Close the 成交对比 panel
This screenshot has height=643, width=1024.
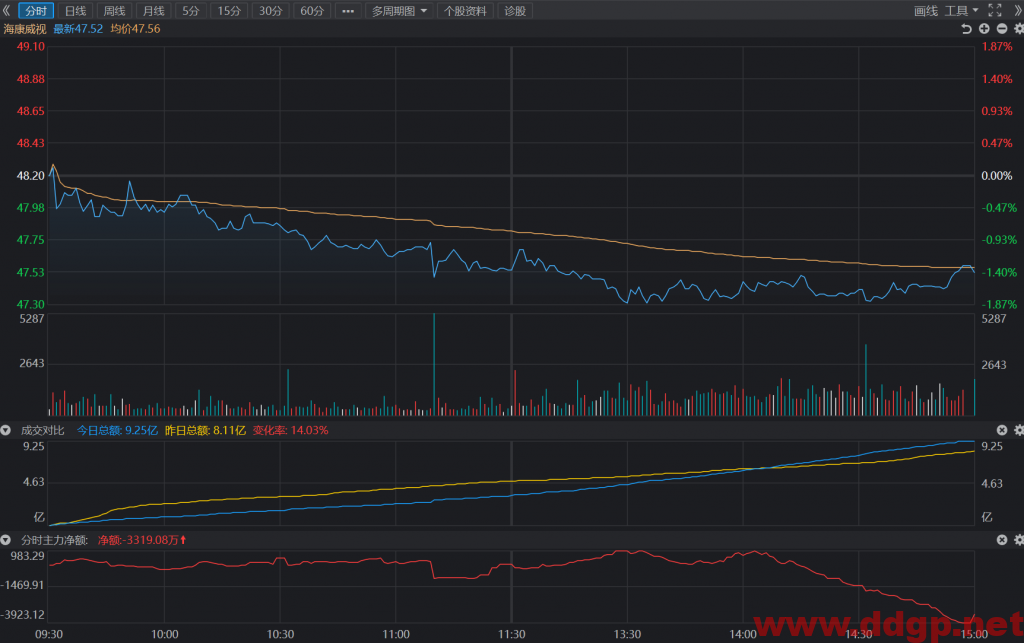coord(1002,430)
